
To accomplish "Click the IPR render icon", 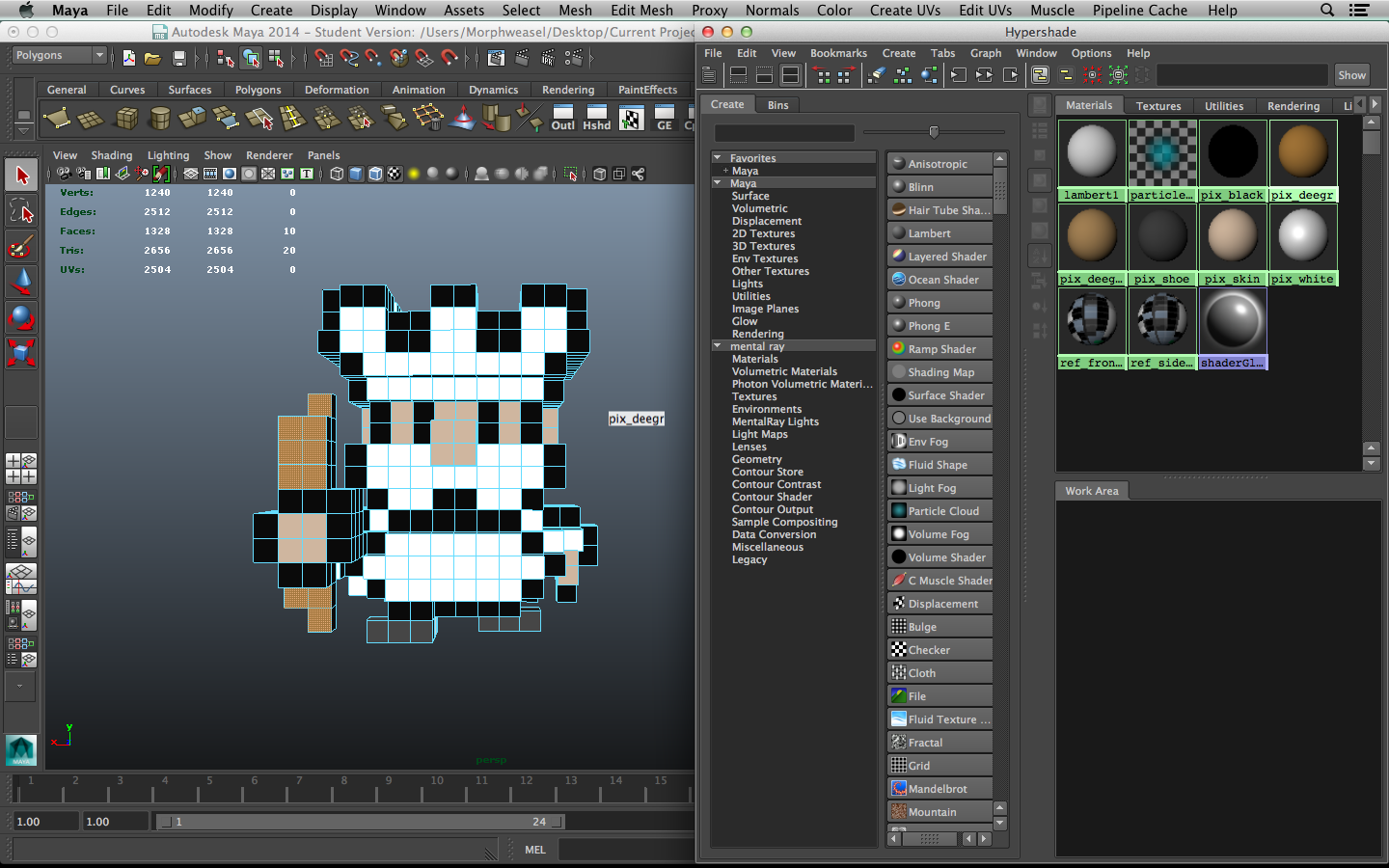I will click(548, 58).
